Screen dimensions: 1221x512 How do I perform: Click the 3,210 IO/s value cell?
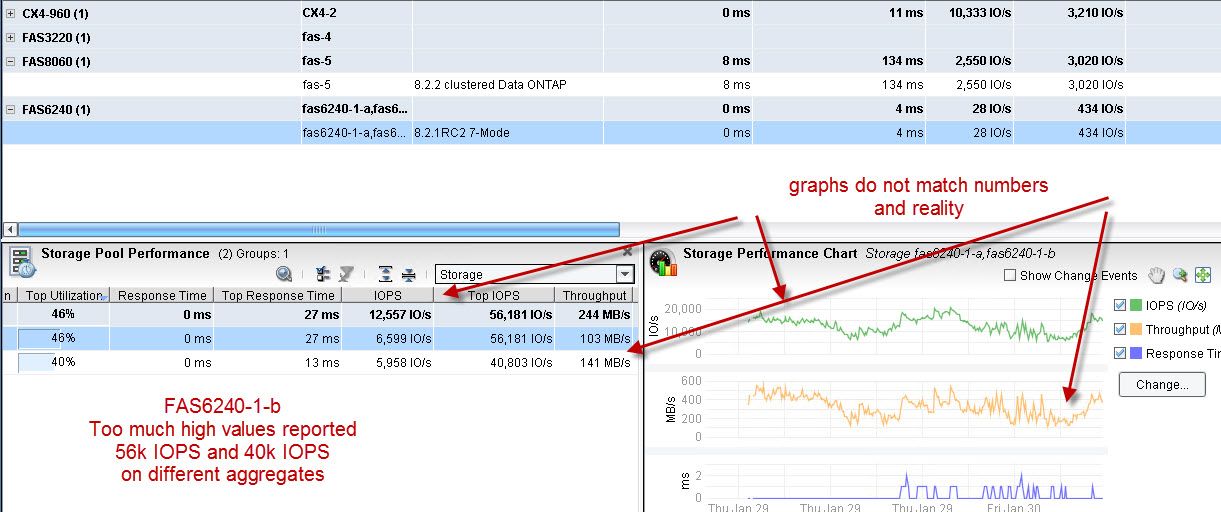(x=1095, y=13)
